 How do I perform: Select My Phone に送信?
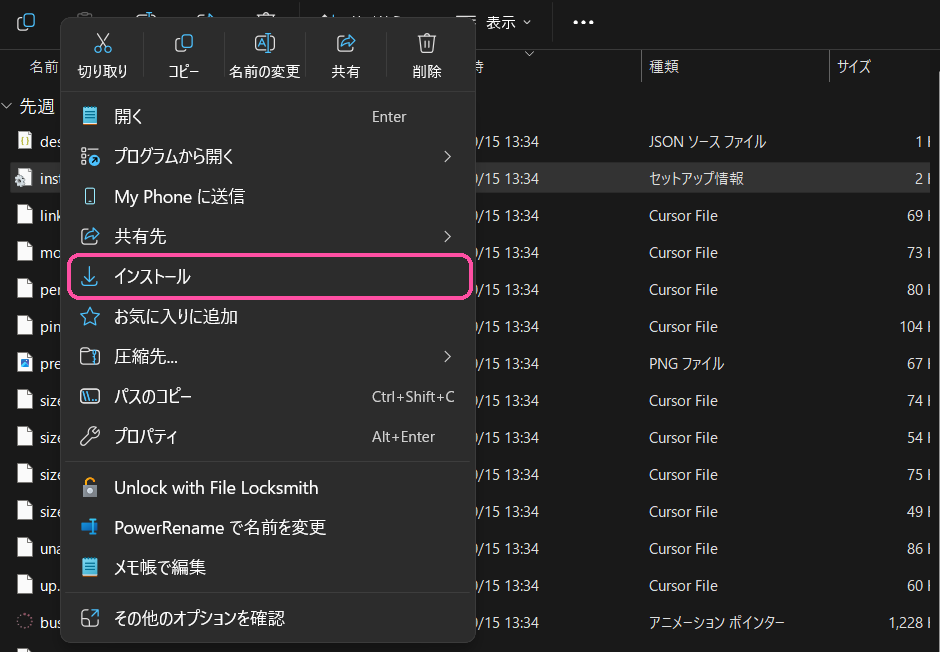[x=268, y=197]
